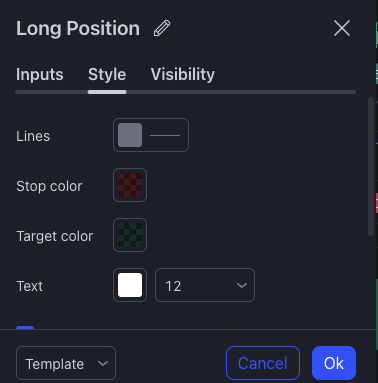Click the chevron arrow in the font size box
Viewport: 378px width, 383px height.
coord(242,285)
